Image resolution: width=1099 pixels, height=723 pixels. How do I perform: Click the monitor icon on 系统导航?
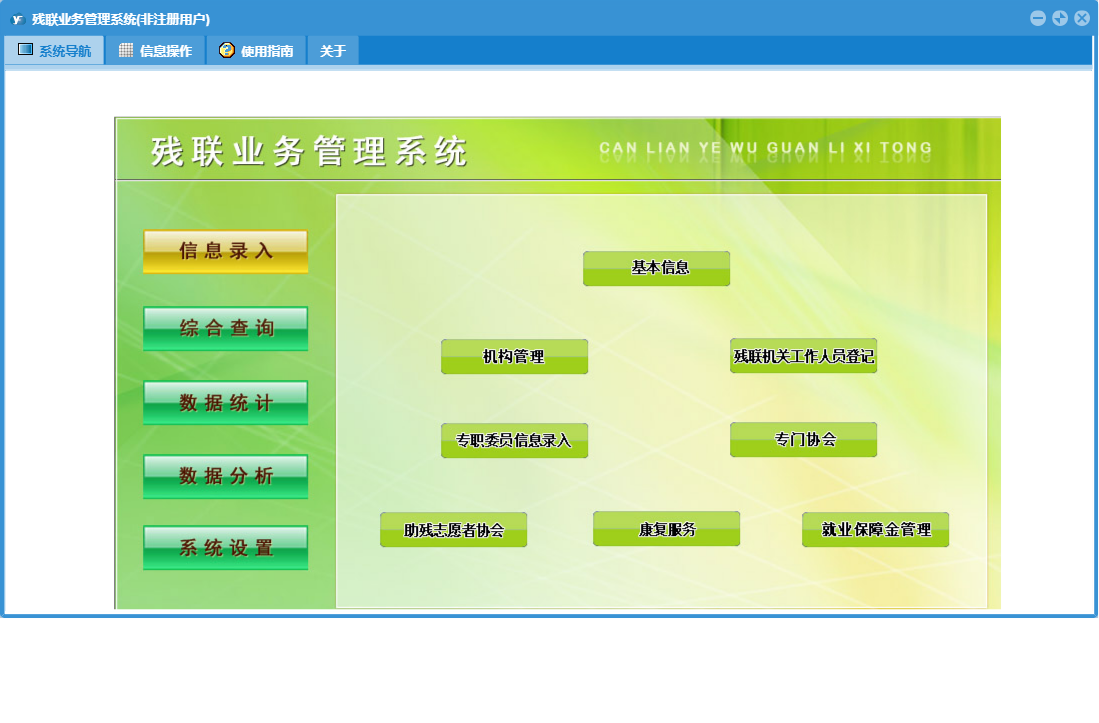(x=25, y=50)
